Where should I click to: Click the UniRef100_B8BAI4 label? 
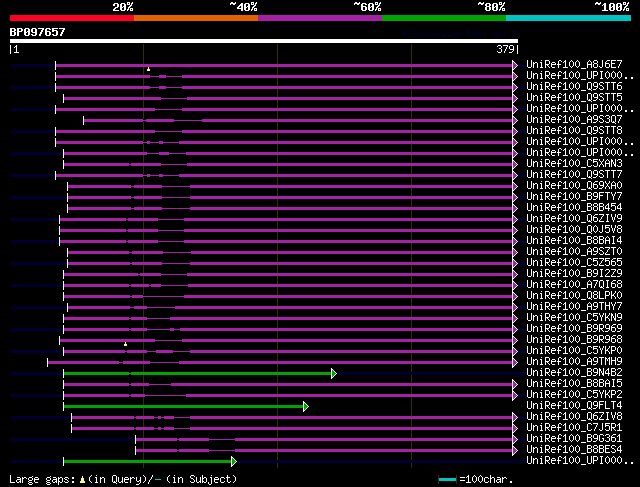pos(574,241)
